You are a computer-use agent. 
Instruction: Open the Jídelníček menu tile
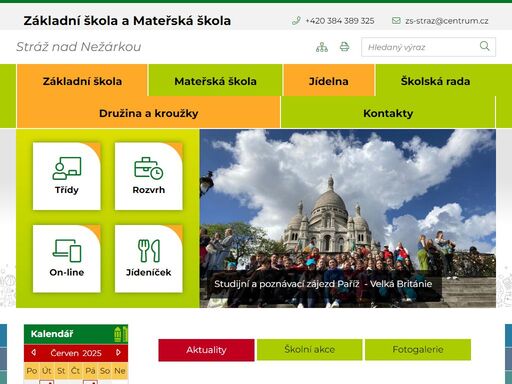coord(149,259)
